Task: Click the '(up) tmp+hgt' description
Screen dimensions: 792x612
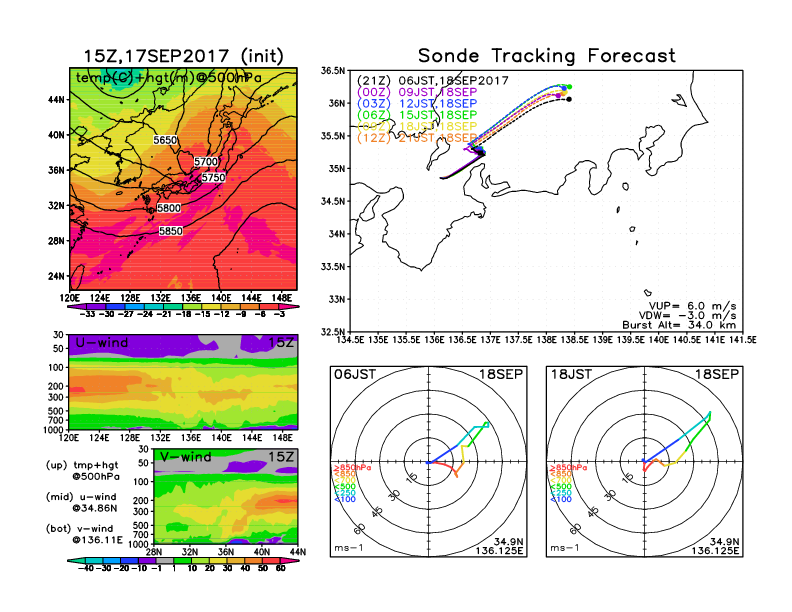Action: (x=82, y=465)
